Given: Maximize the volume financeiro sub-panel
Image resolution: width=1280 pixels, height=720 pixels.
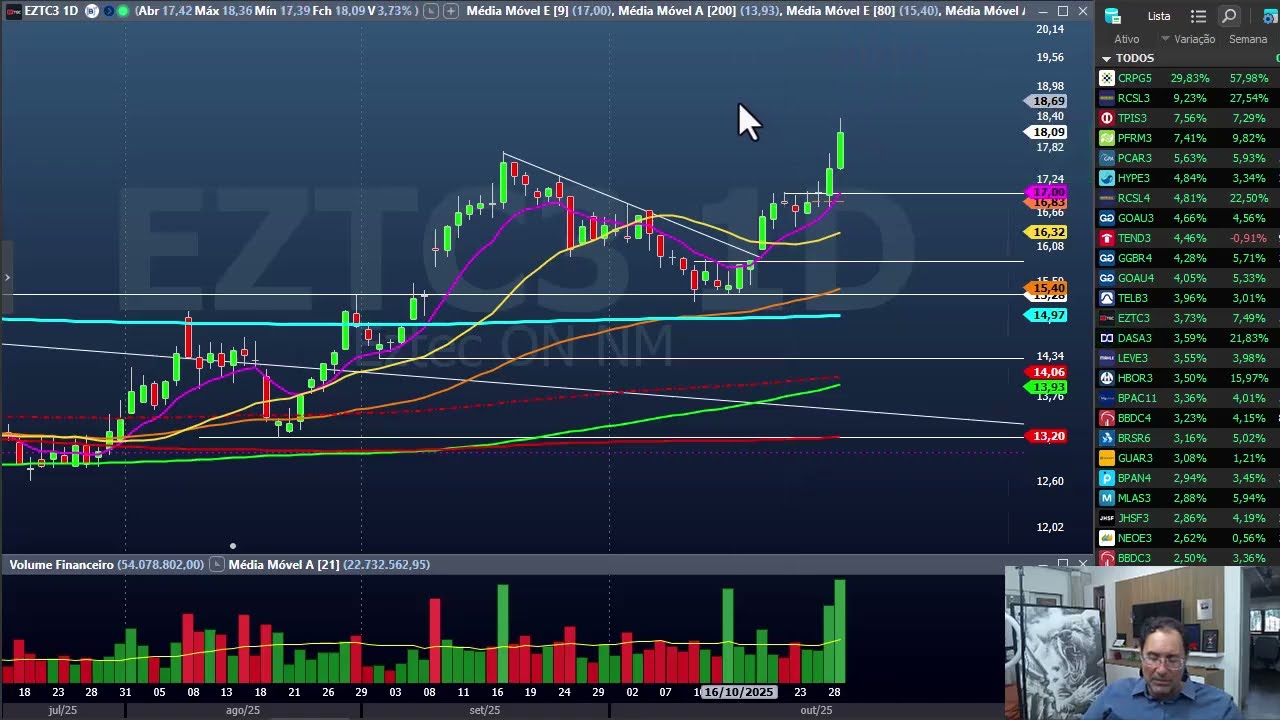Looking at the screenshot, I should click(1063, 564).
